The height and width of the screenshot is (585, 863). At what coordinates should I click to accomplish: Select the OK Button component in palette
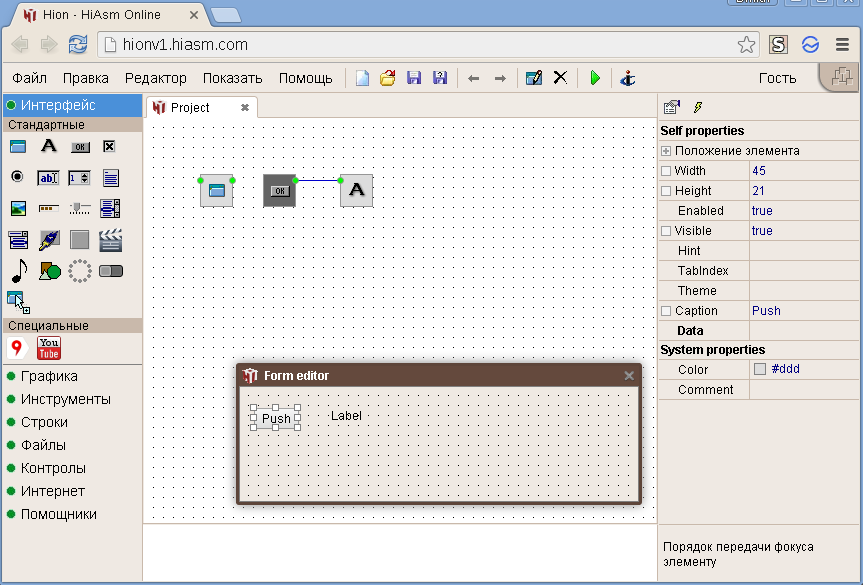[80, 147]
